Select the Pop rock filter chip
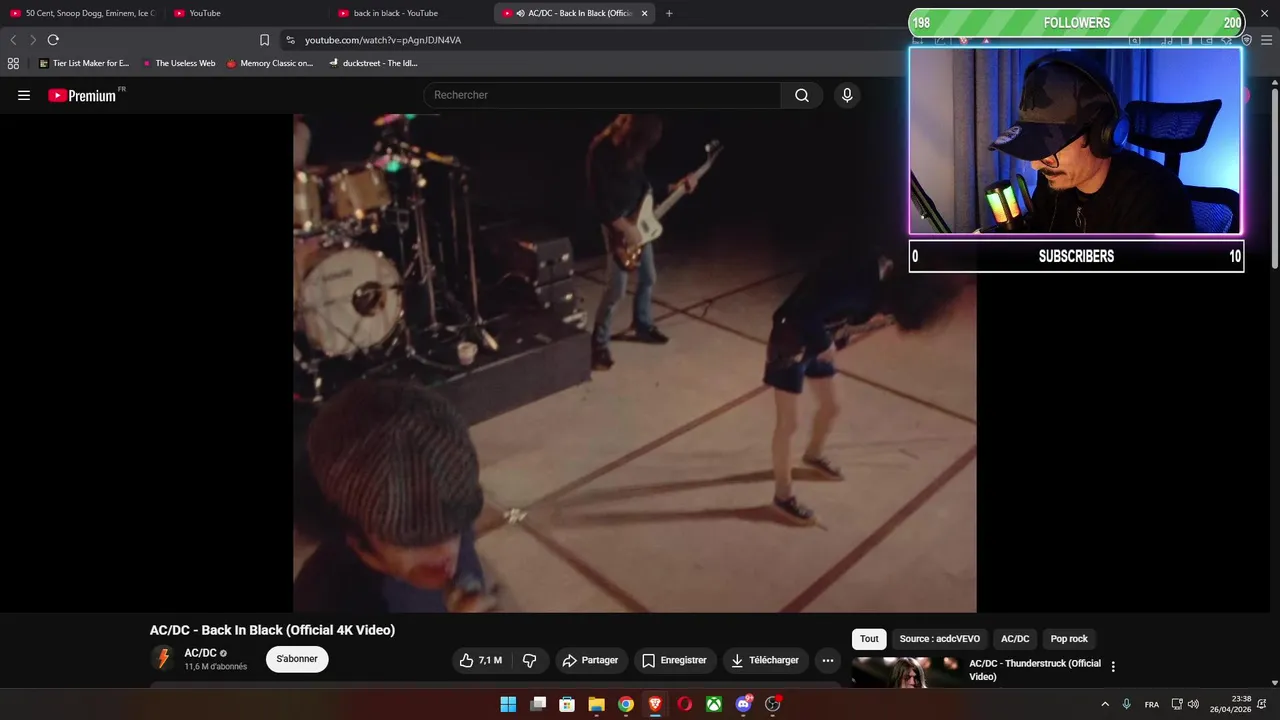1280x720 pixels. point(1069,639)
